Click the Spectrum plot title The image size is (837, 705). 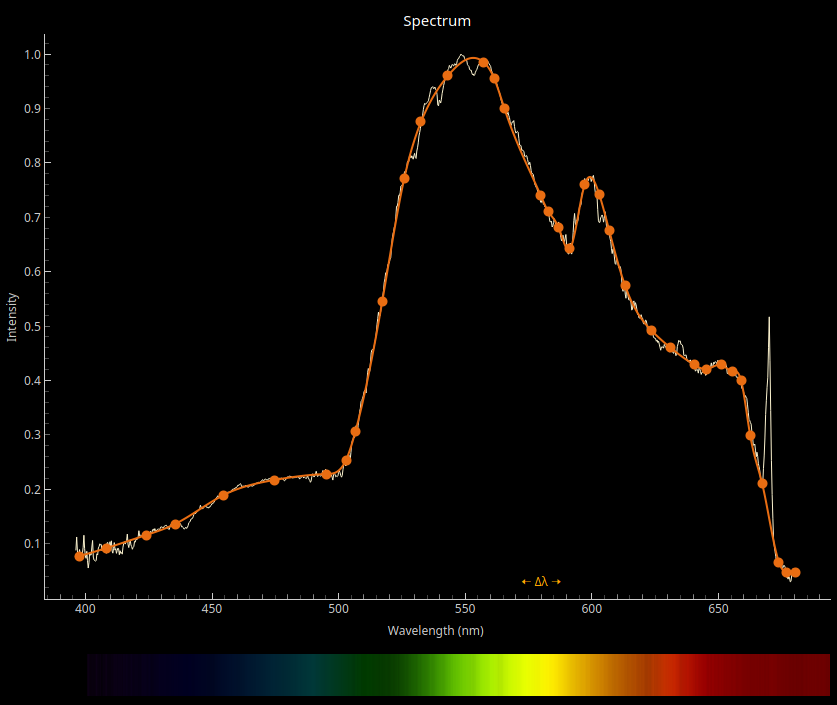[437, 21]
